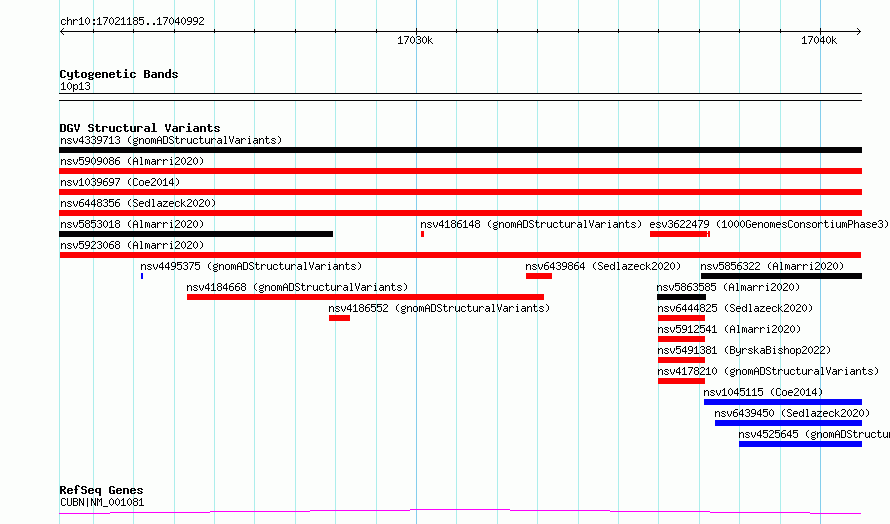Viewport: 890px width, 524px height.
Task: Click the red bar under nsv6448356
Action: (x=460, y=213)
